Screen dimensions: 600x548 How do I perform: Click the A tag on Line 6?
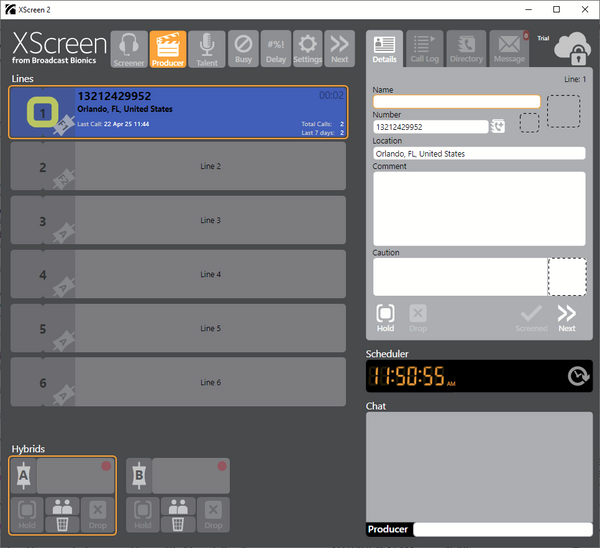(x=64, y=395)
